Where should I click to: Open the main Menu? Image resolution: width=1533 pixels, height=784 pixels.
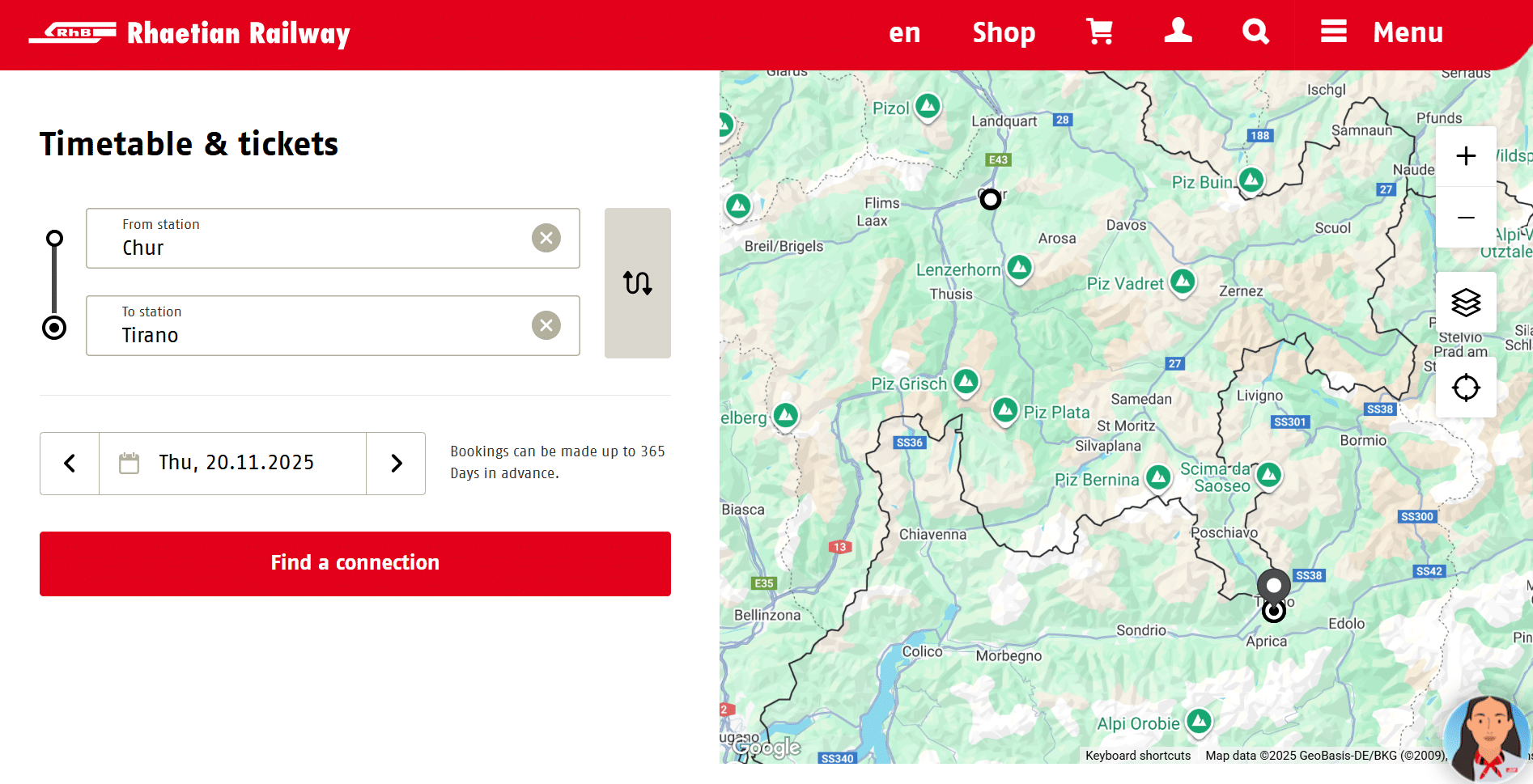1382,32
